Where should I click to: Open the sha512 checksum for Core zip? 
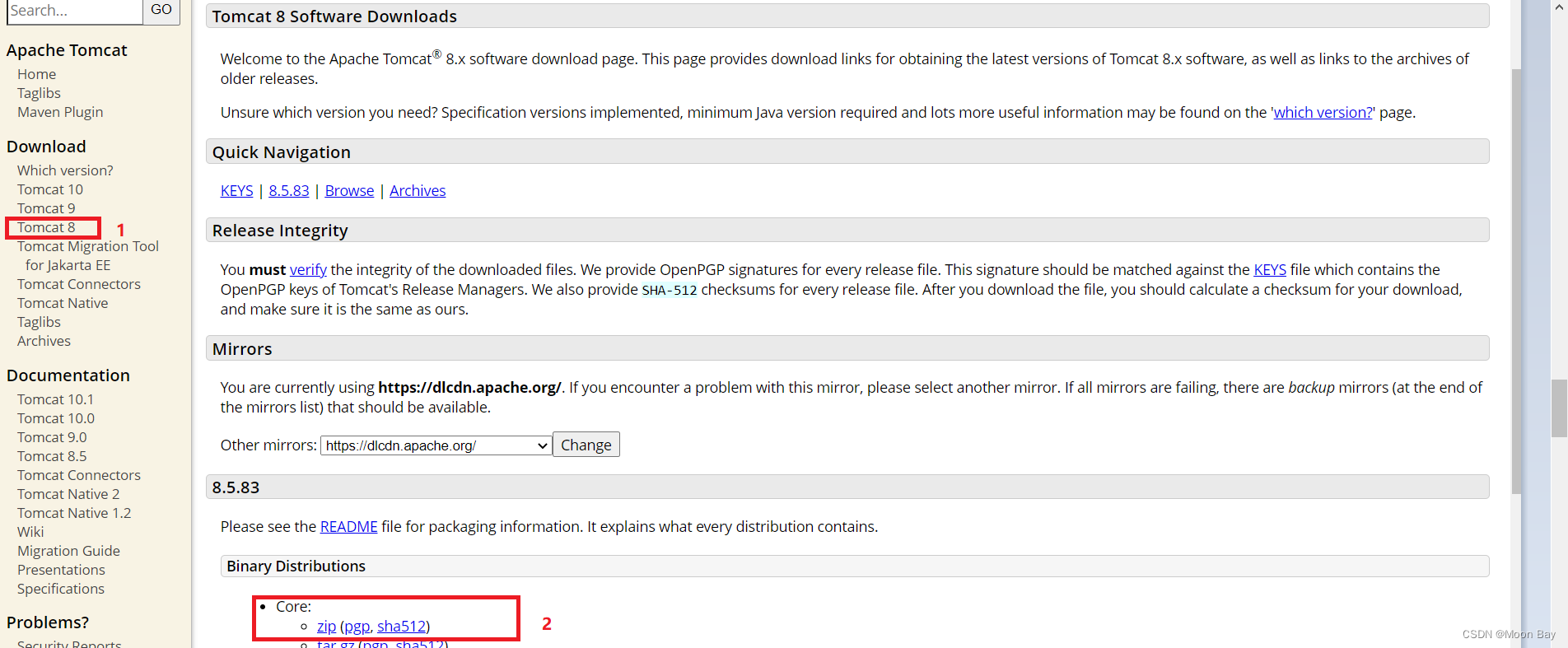click(x=401, y=627)
